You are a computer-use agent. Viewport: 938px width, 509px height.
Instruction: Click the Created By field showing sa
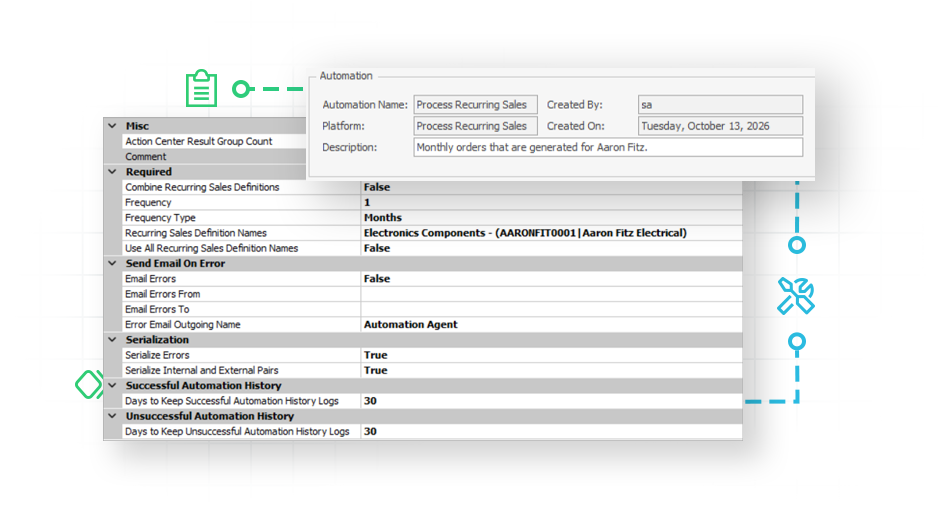click(x=720, y=105)
